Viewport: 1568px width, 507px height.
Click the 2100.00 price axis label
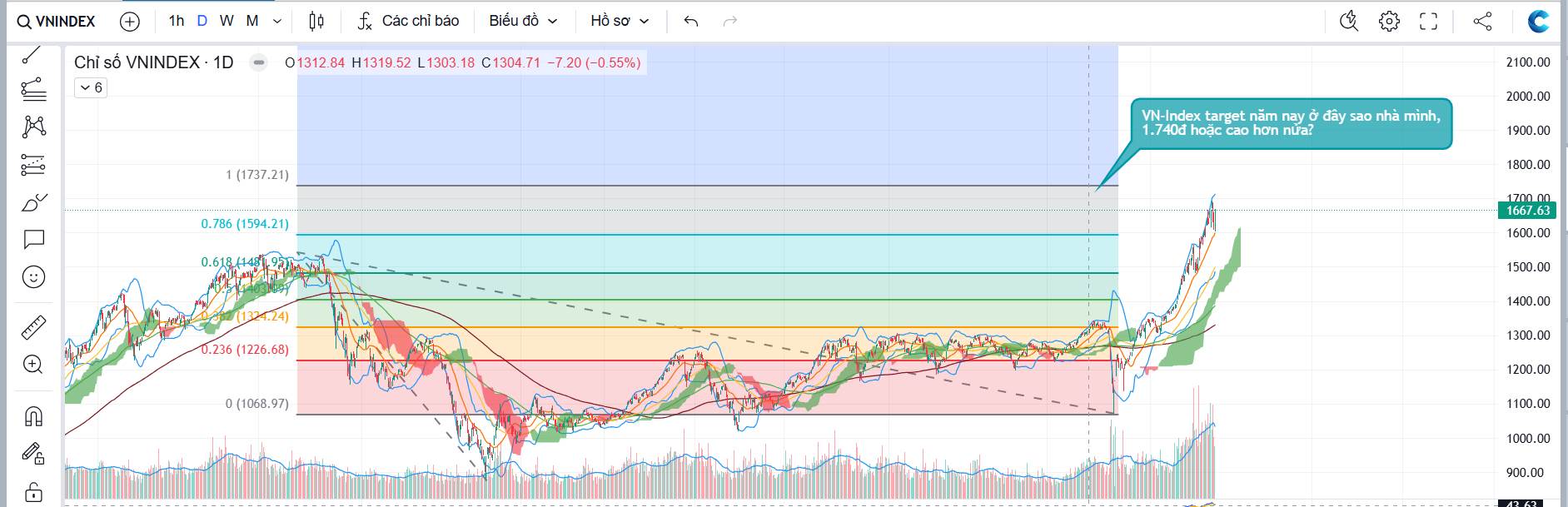pyautogui.click(x=1528, y=62)
